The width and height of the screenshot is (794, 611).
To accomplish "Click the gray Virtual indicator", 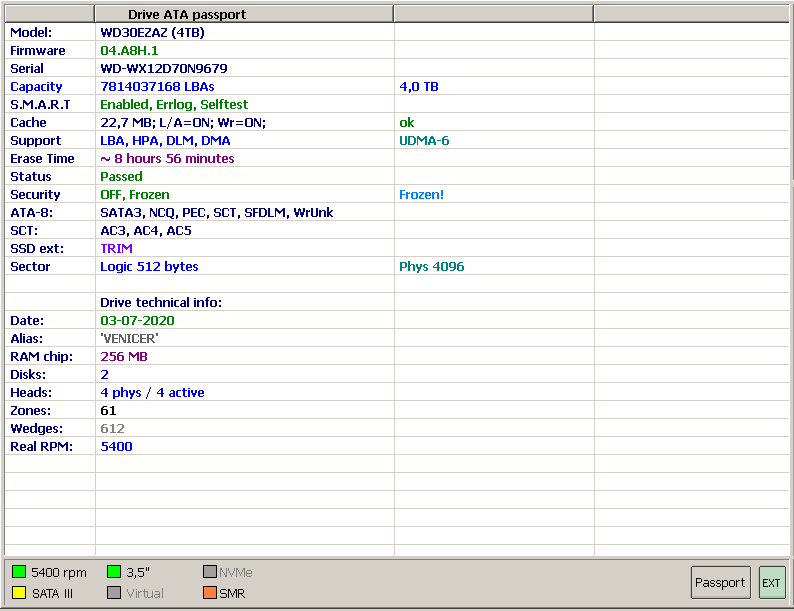I will point(114,593).
